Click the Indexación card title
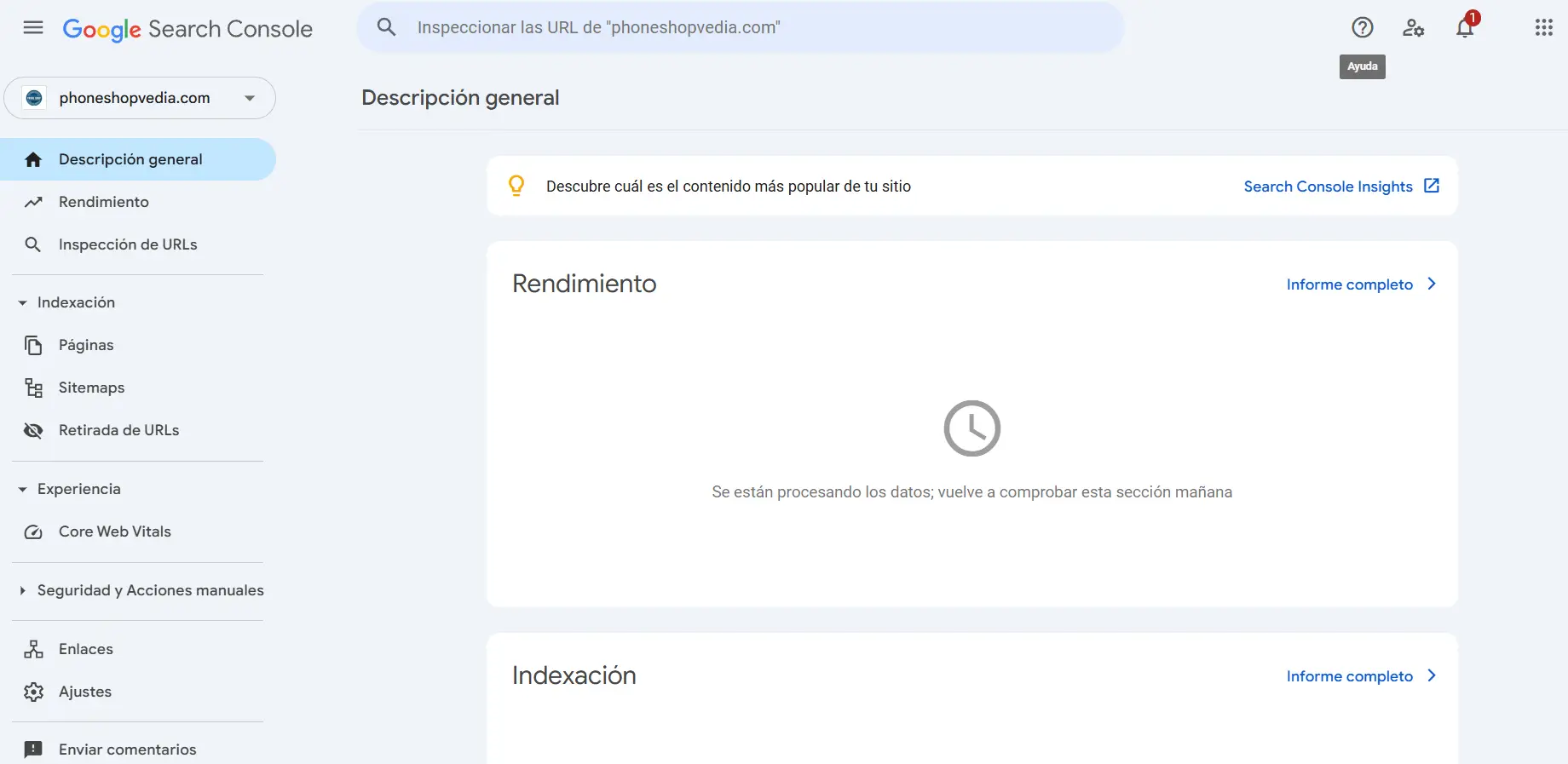The height and width of the screenshot is (764, 1568). click(x=574, y=675)
